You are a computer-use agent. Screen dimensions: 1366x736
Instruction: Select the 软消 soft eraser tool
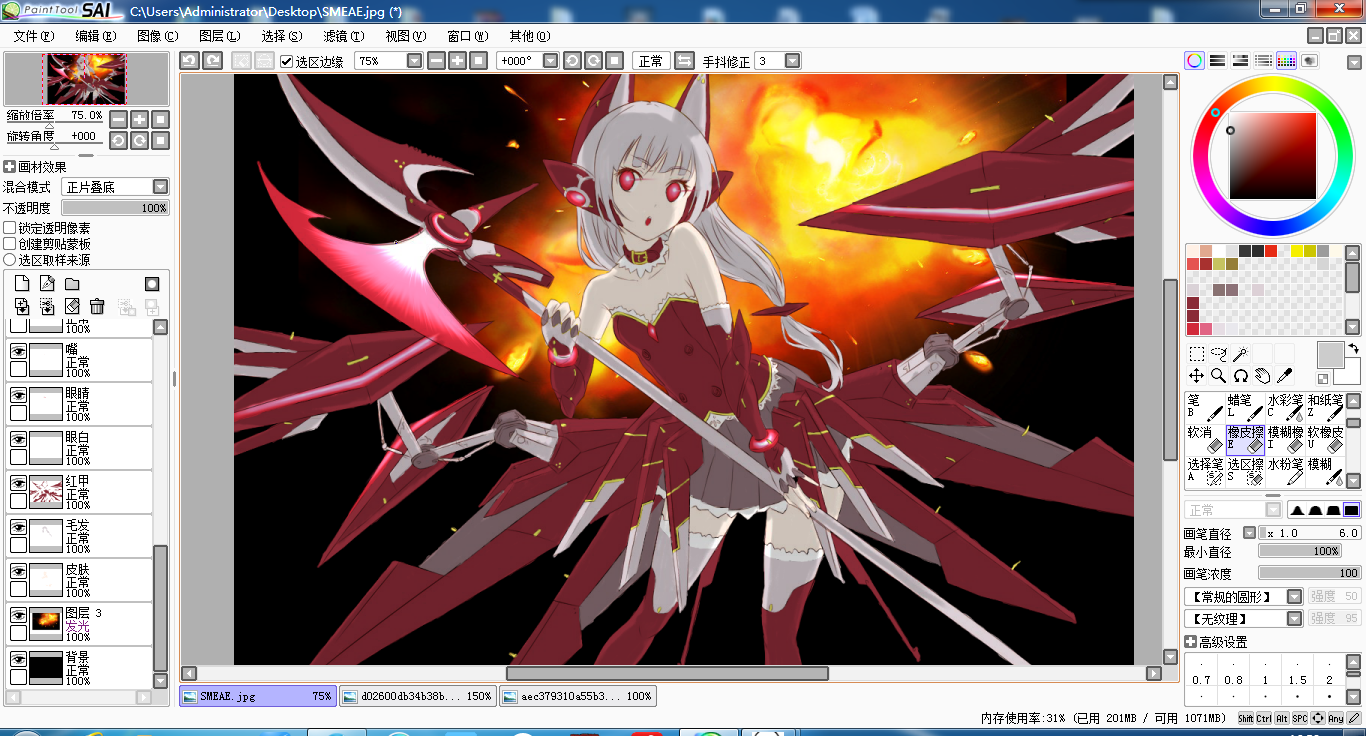coord(1205,439)
